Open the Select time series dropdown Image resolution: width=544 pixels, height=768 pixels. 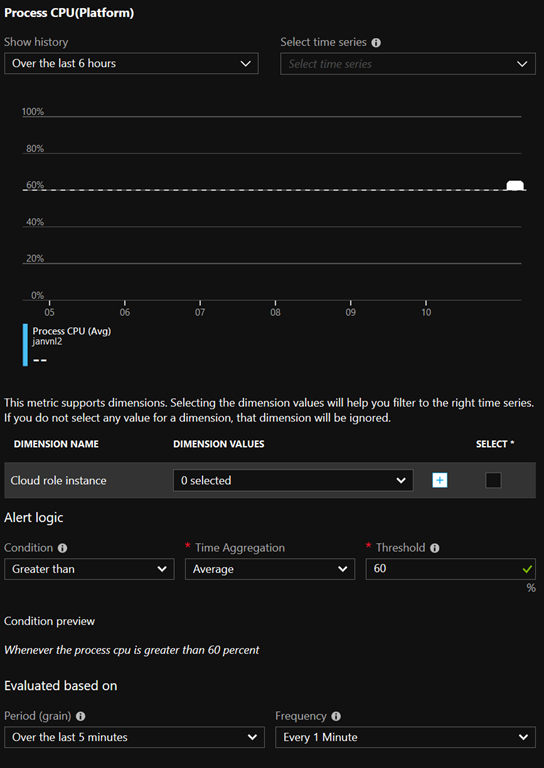tap(408, 64)
